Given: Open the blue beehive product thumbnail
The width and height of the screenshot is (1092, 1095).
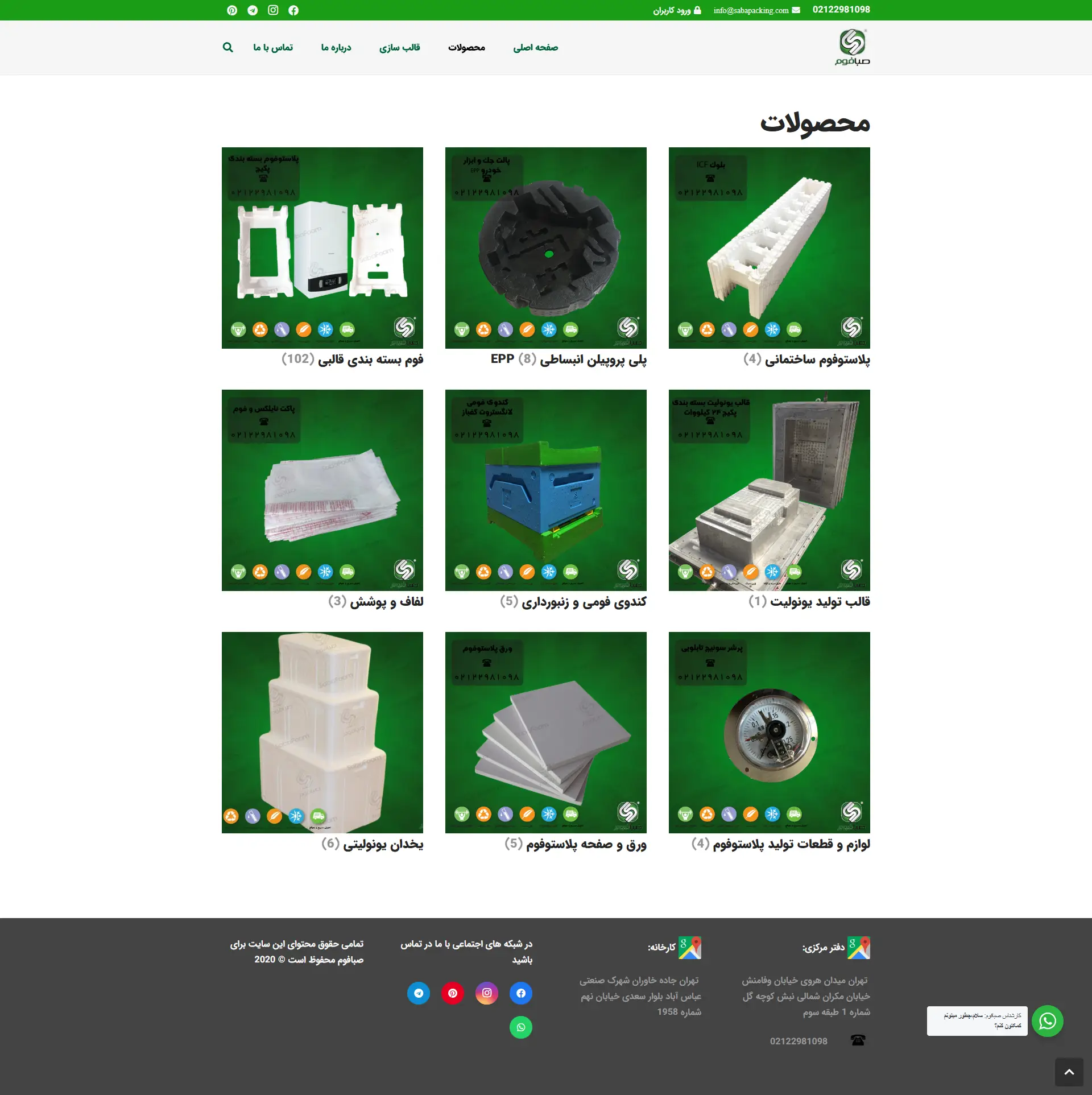Looking at the screenshot, I should click(x=545, y=490).
